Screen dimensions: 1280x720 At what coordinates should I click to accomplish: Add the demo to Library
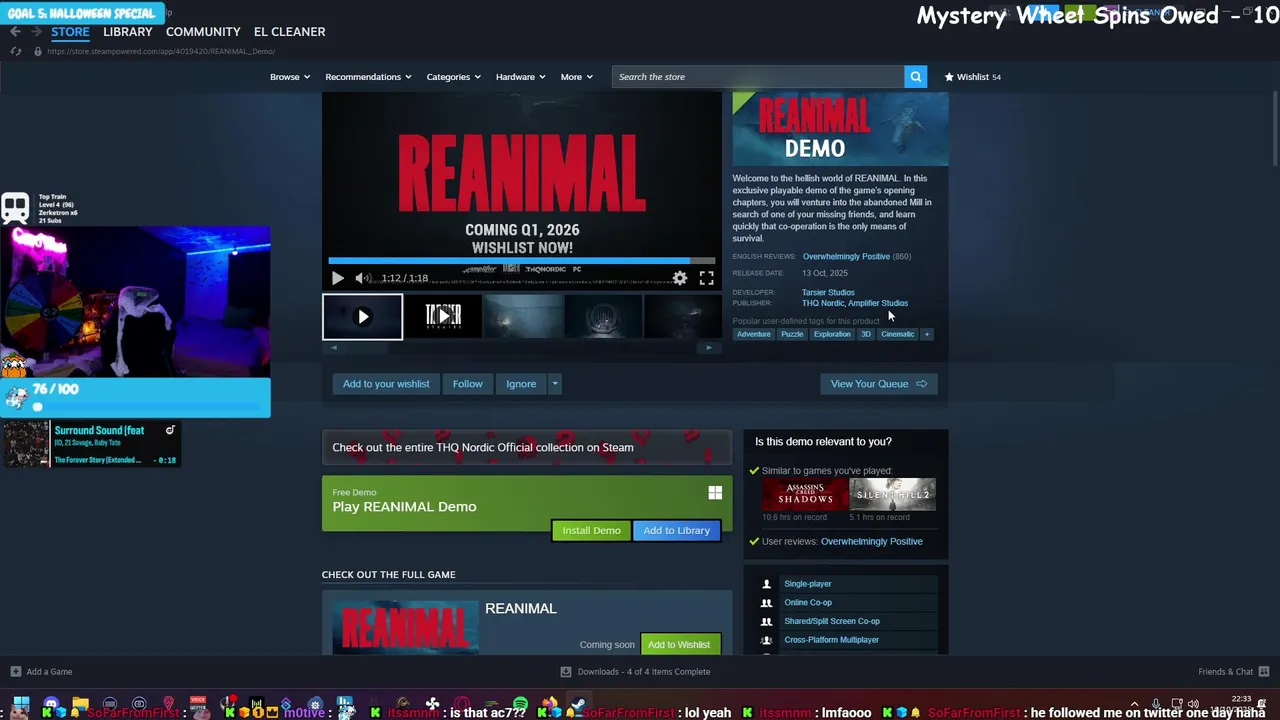676,531
